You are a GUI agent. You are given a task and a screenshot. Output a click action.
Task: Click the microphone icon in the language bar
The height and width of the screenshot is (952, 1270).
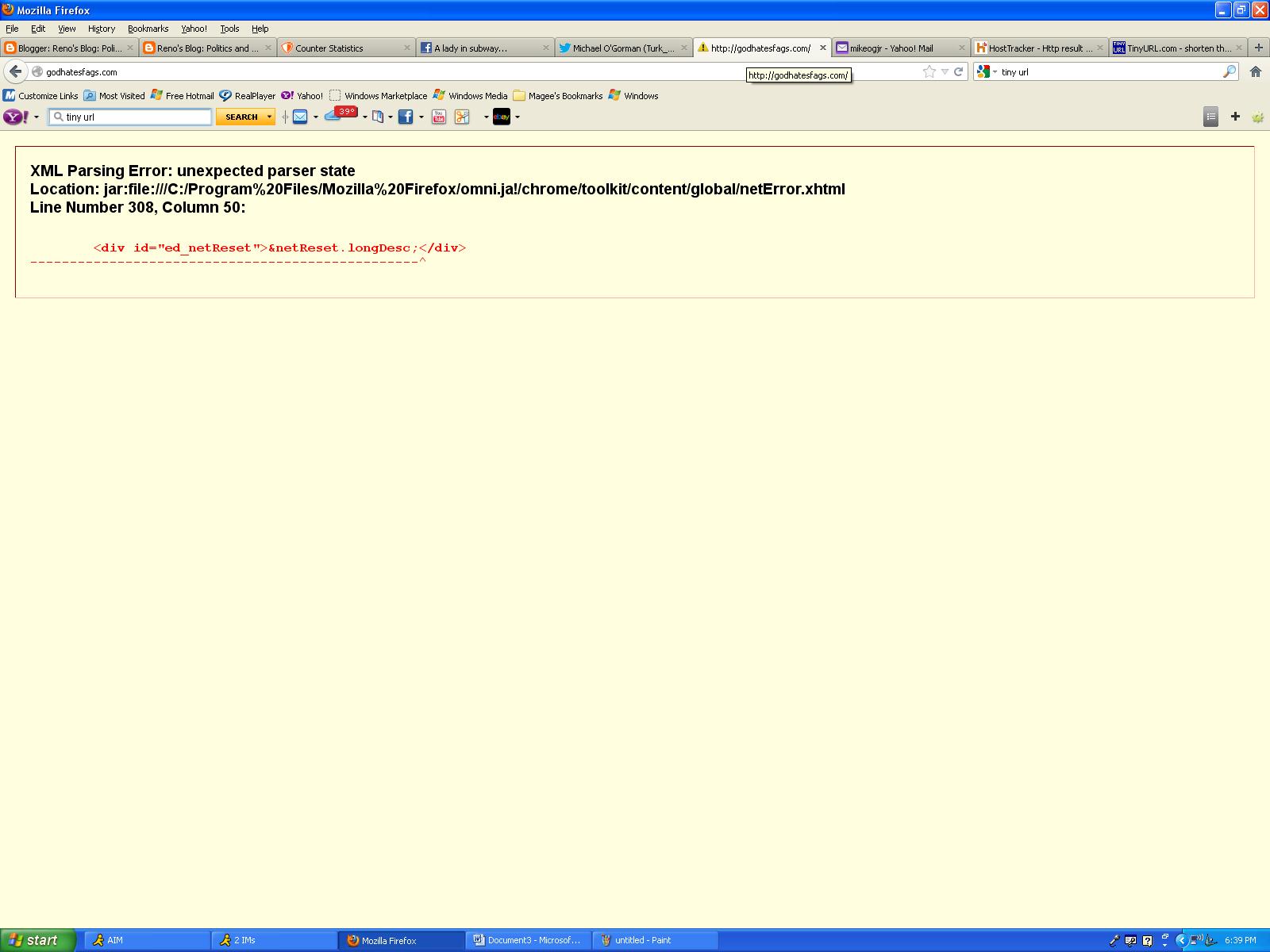coord(1114,940)
